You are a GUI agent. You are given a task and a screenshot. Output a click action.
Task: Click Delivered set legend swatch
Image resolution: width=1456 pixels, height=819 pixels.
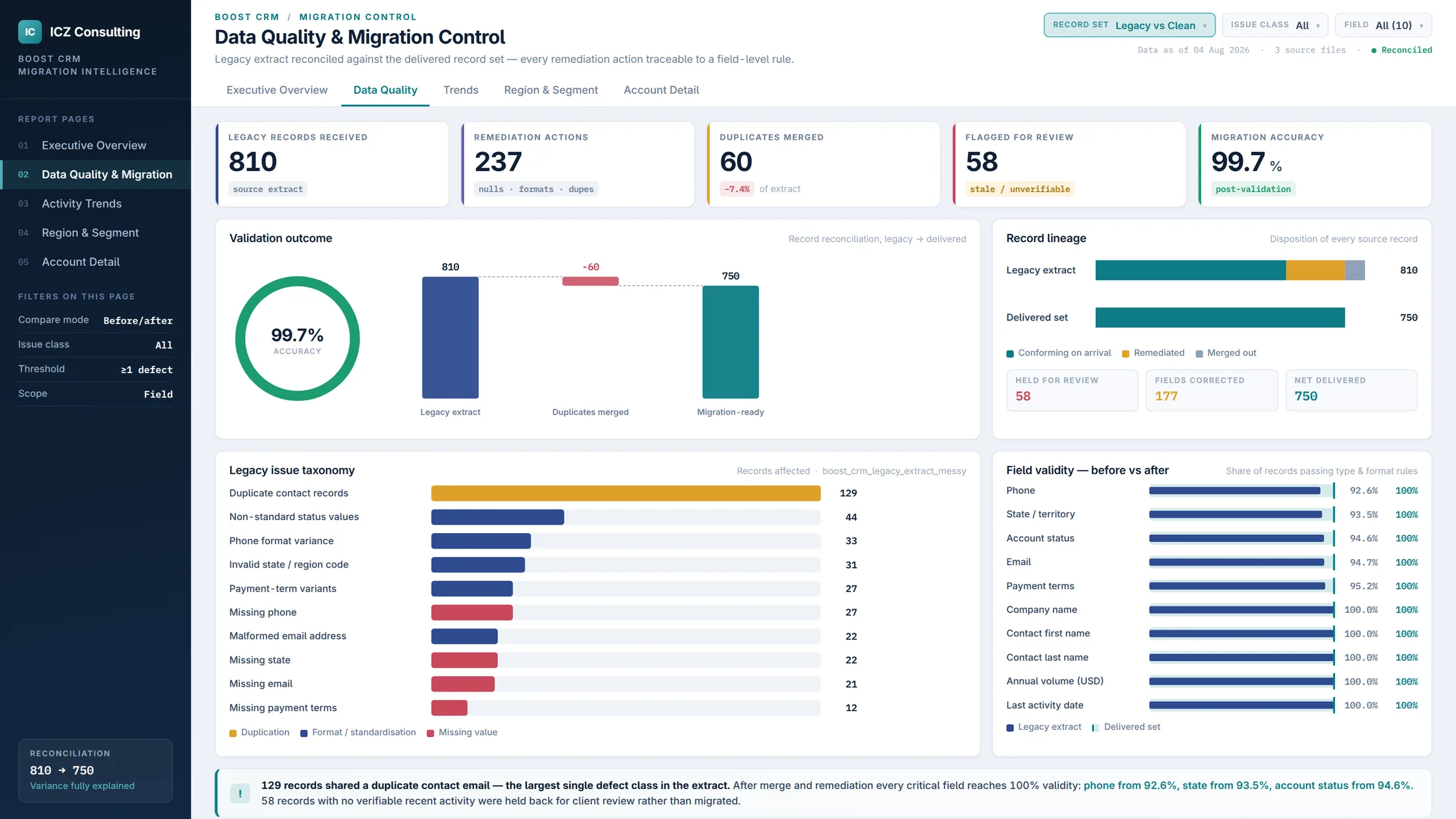tap(1095, 728)
